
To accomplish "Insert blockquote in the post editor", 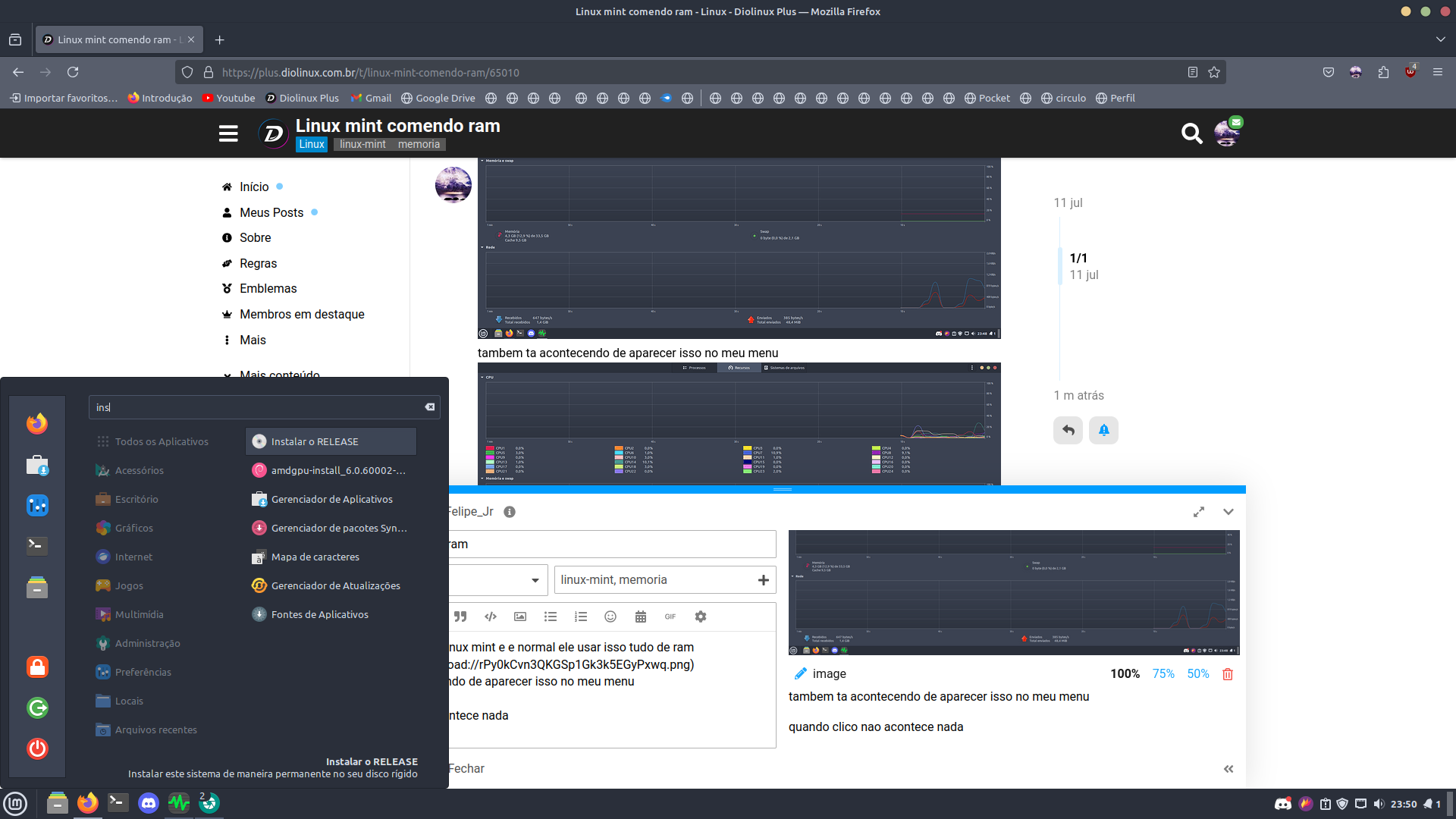I will point(460,617).
